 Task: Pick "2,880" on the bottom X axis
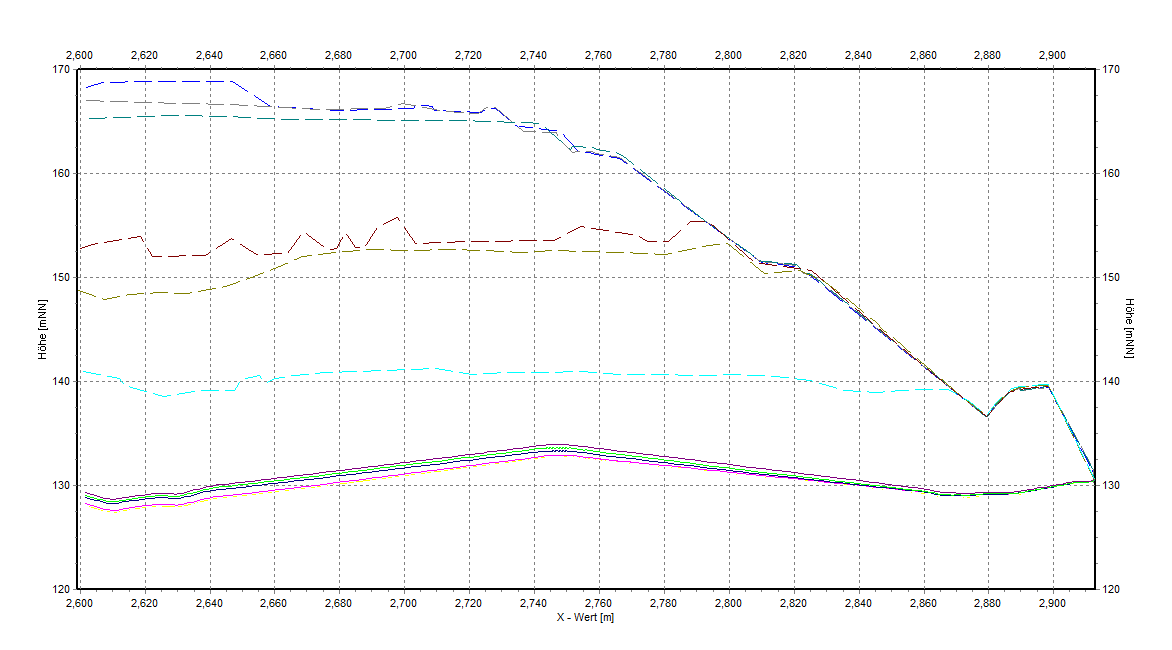click(x=987, y=603)
